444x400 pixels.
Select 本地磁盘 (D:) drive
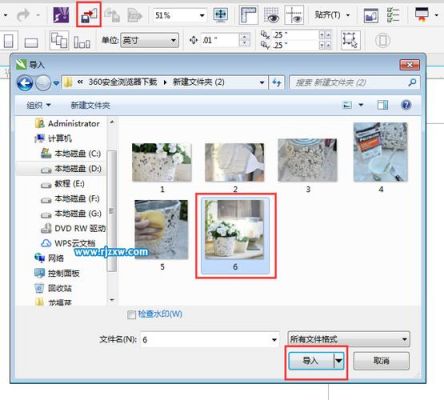(x=71, y=169)
